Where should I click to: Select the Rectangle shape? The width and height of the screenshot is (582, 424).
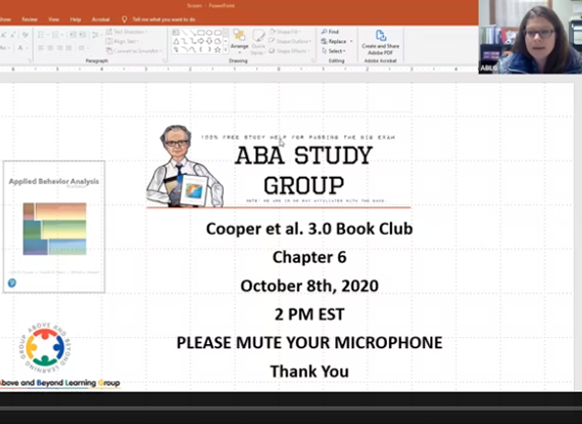tap(201, 33)
